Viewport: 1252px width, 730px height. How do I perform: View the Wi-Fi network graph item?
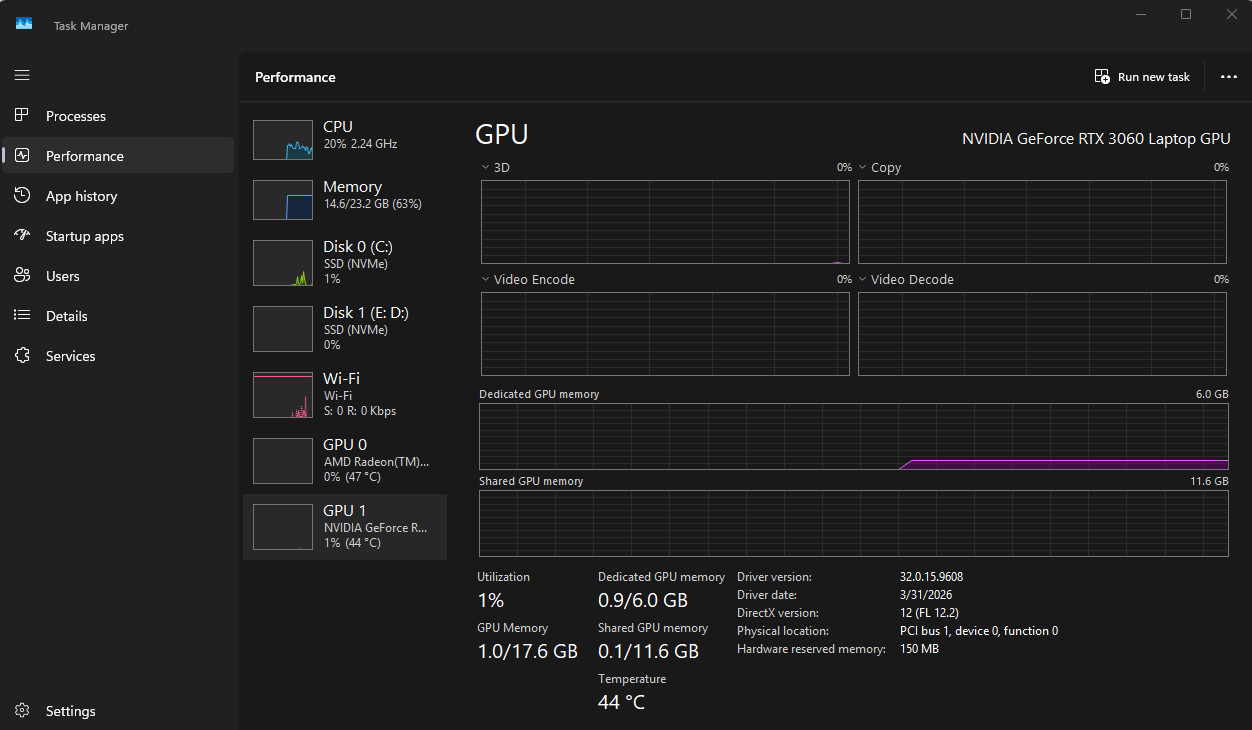[x=345, y=394]
